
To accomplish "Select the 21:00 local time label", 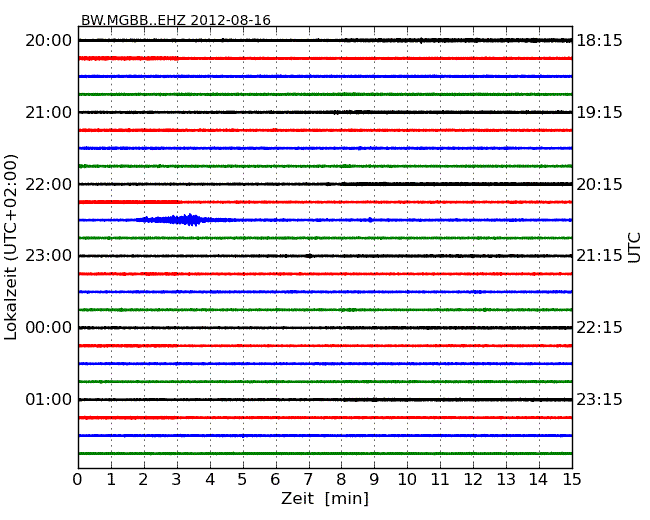I will [49, 112].
